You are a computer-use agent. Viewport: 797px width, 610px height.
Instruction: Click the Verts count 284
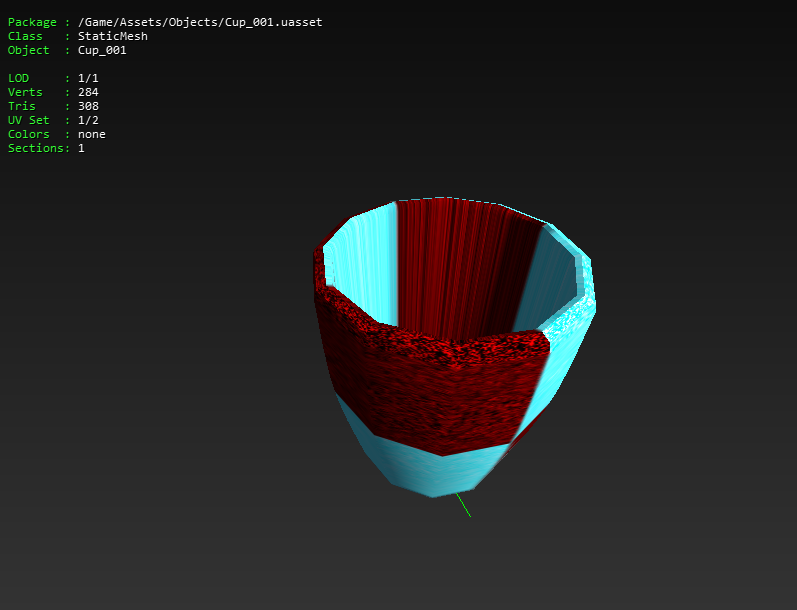click(x=88, y=92)
